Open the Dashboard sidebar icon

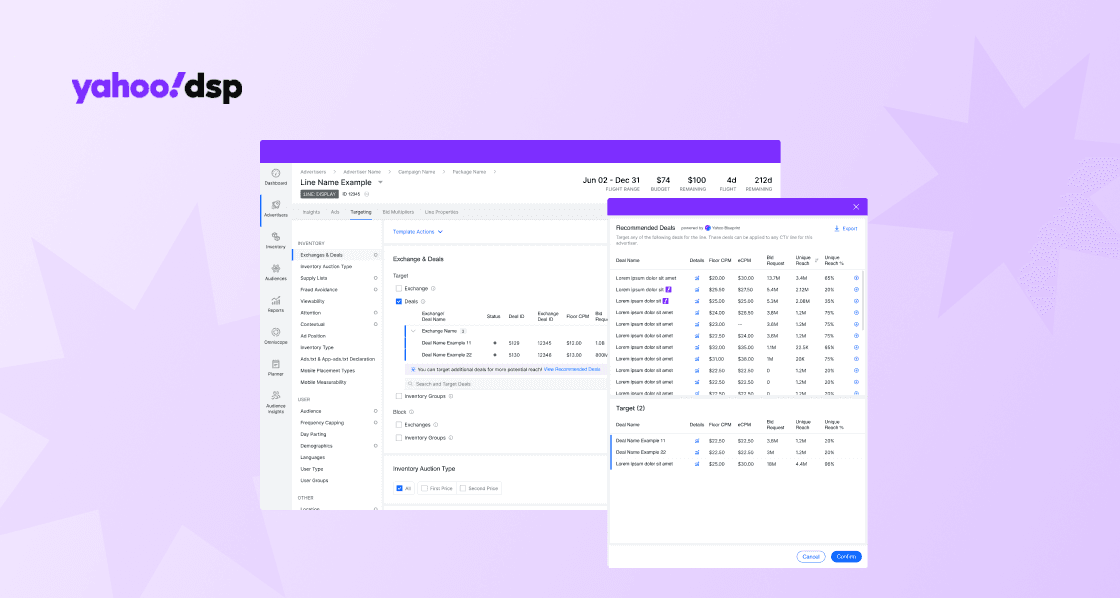click(x=276, y=174)
